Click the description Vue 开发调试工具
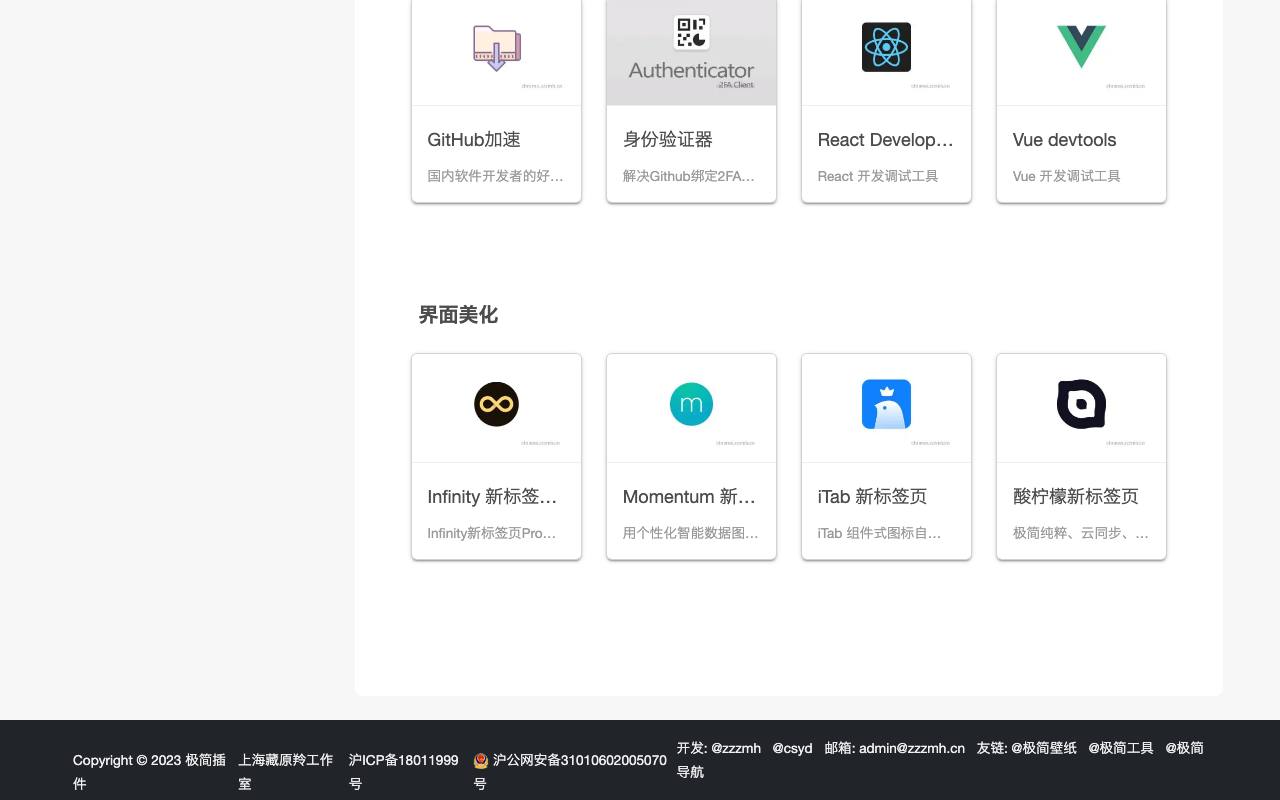The width and height of the screenshot is (1280, 800). pos(1066,176)
